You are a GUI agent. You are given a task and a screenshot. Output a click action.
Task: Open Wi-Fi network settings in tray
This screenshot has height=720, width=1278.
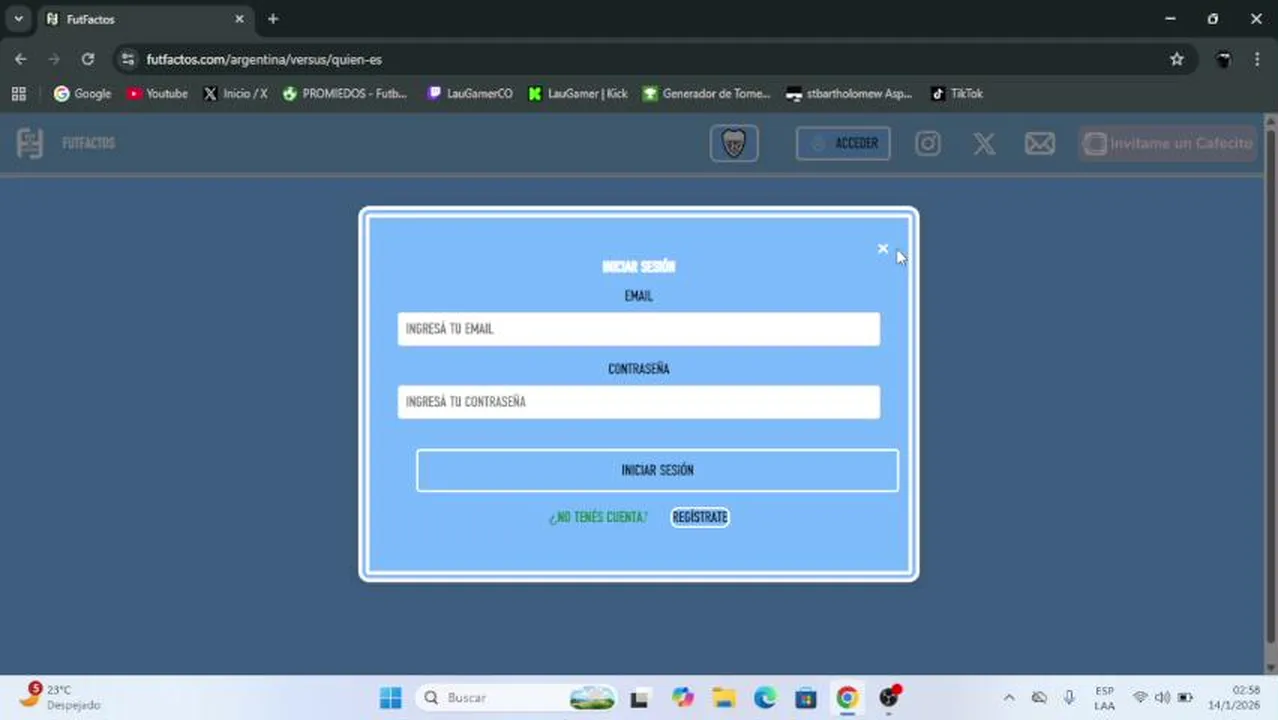coord(1140,697)
